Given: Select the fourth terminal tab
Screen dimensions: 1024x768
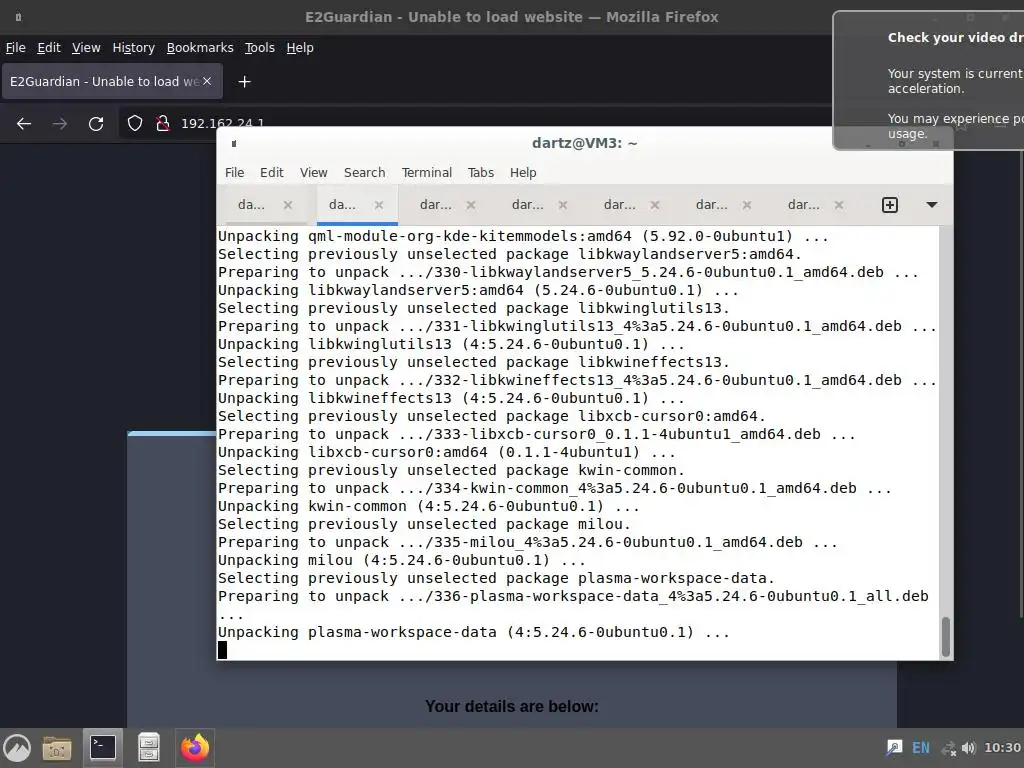Looking at the screenshot, I should pyautogui.click(x=528, y=205).
